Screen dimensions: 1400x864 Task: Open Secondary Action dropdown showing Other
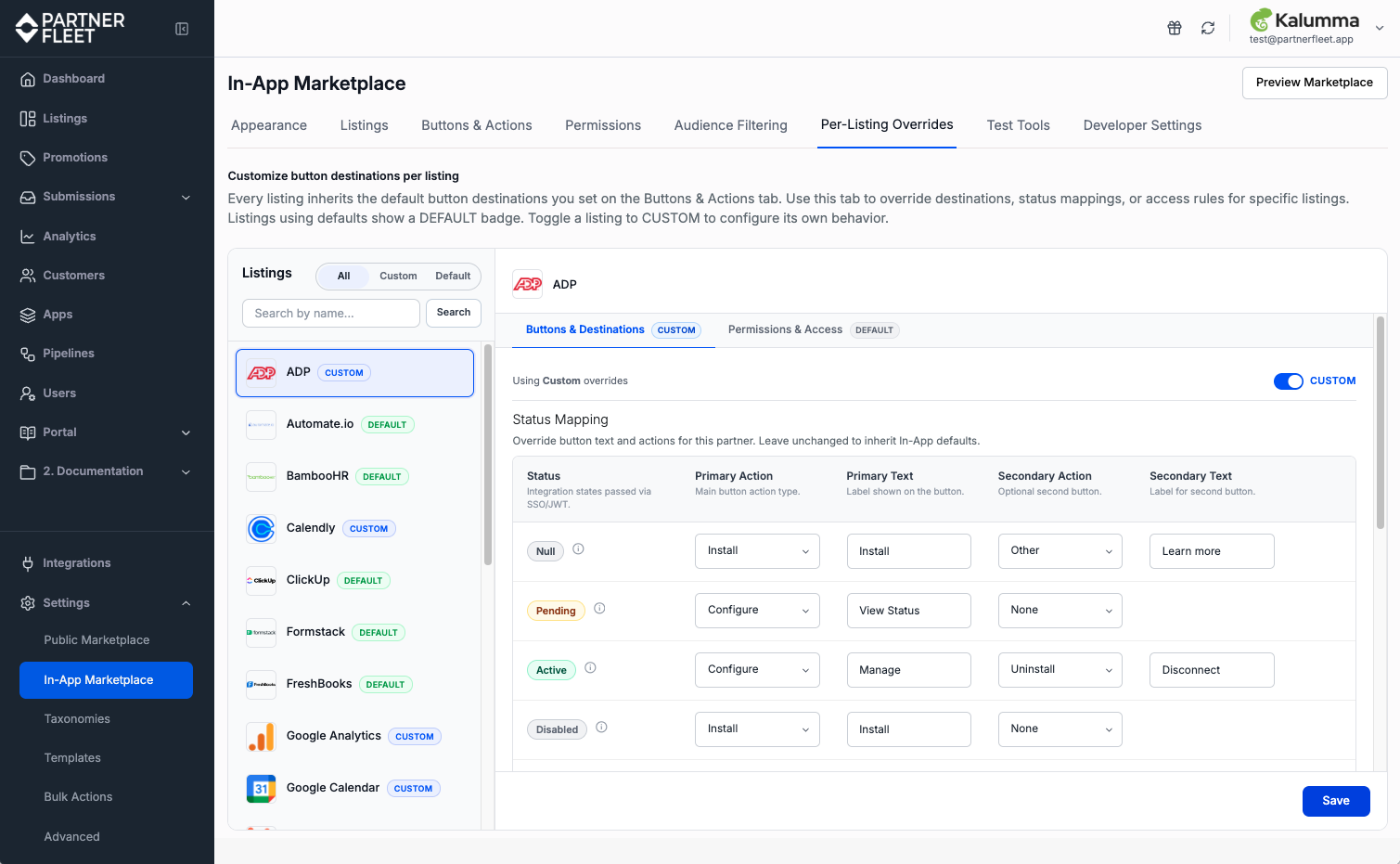pos(1060,551)
